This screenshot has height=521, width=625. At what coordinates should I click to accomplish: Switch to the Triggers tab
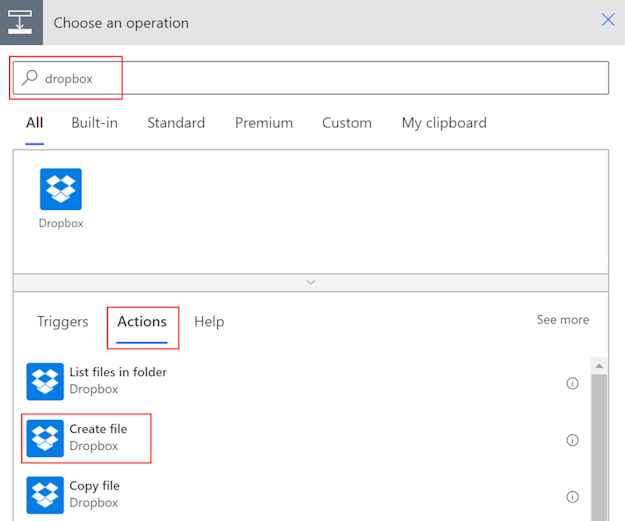tap(63, 322)
